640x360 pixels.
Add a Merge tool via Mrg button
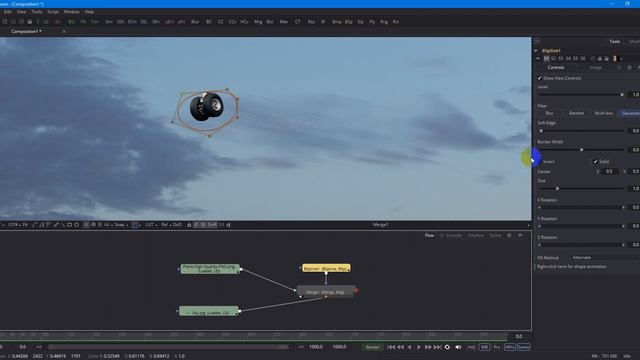coord(258,22)
